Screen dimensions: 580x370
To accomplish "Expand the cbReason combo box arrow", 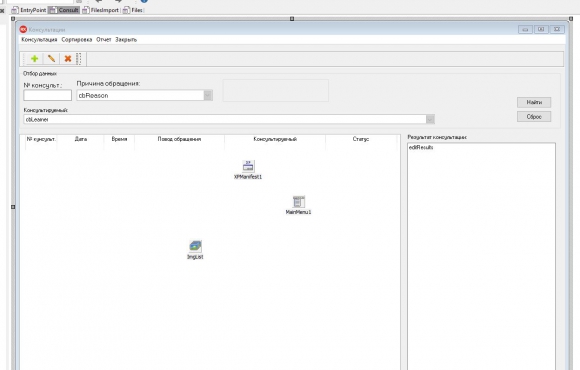I will pyautogui.click(x=208, y=95).
